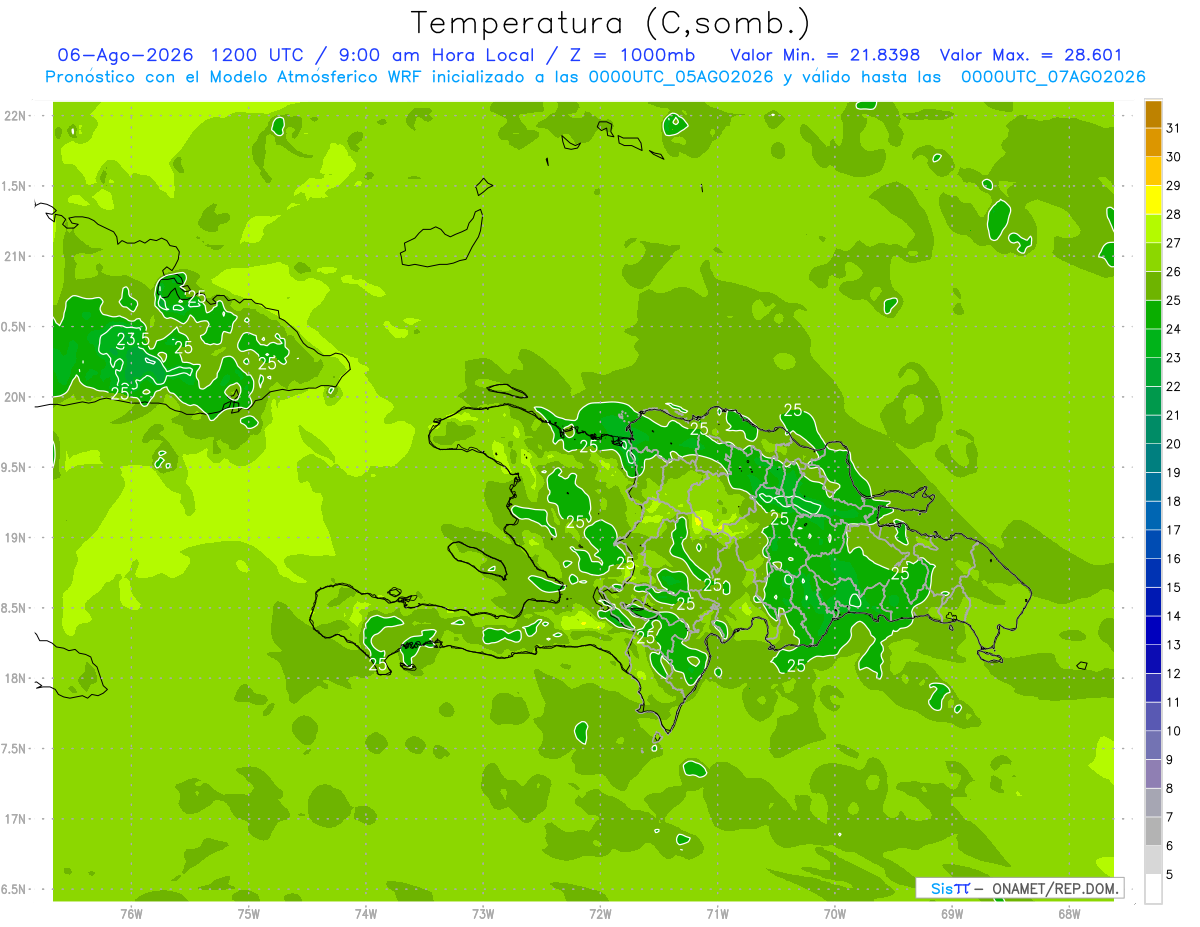This screenshot has height=927, width=1200.
Task: Click the 76W longitude axis label
Action: click(131, 914)
